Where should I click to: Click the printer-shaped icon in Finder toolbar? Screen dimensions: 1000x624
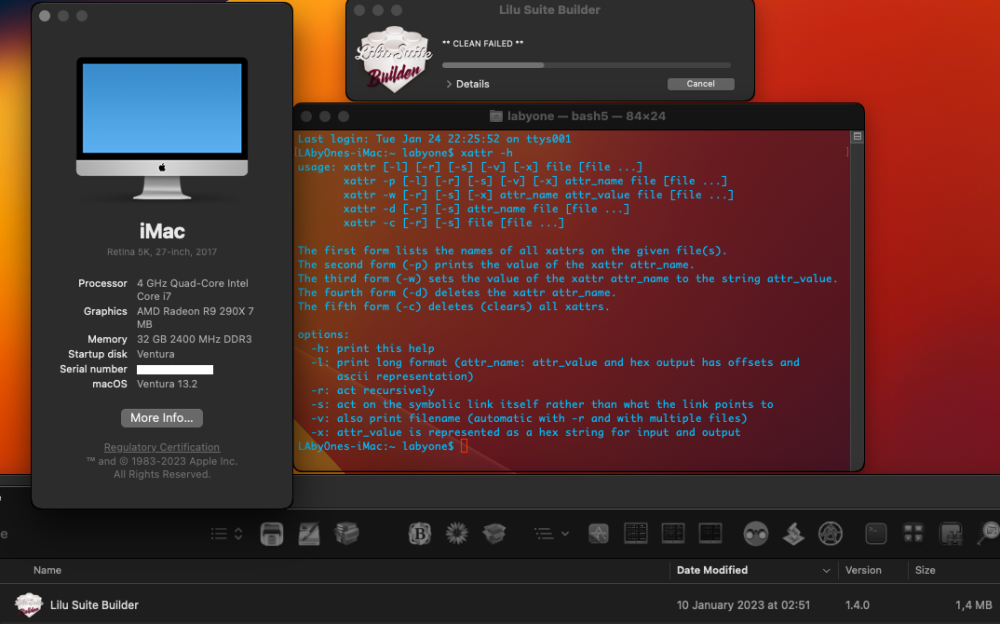[x=272, y=533]
